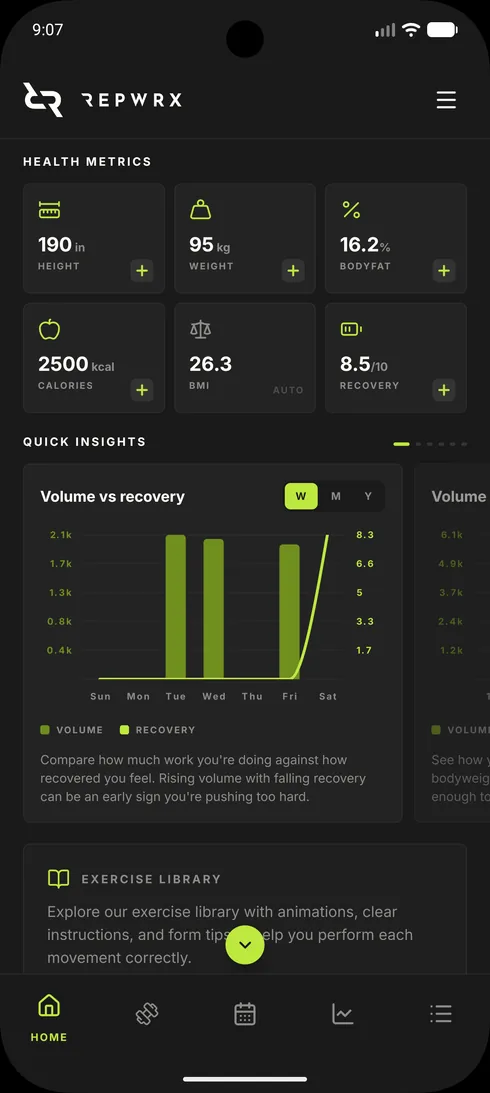Viewport: 490px width, 1093px height.
Task: Open the 2500 kcal Calories value
Action: point(76,364)
